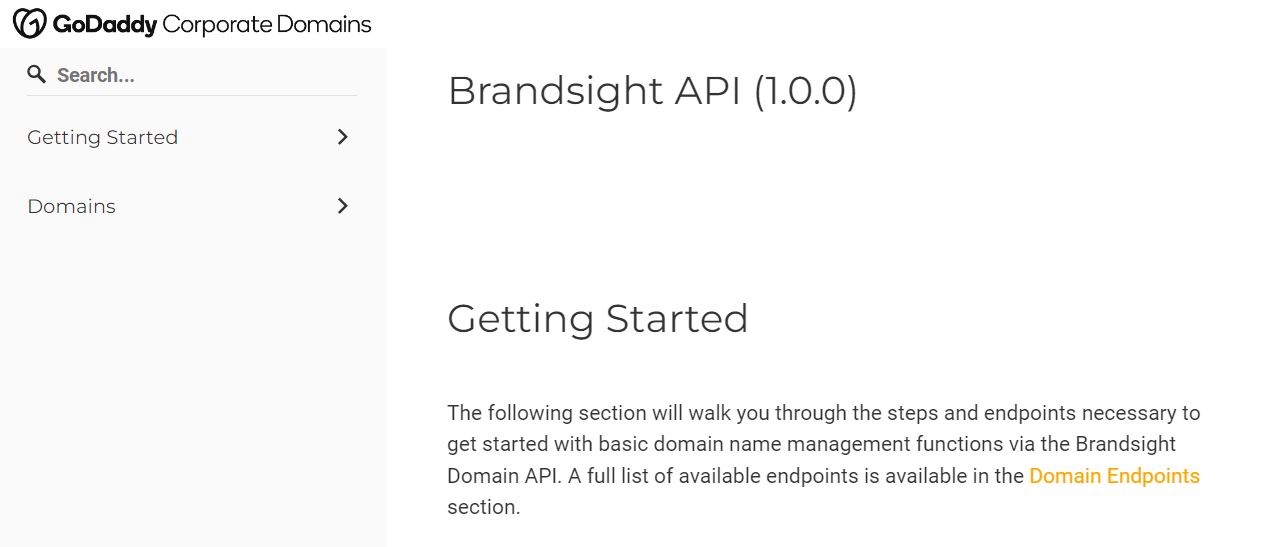Click the Brandsight API page title
The width and height of the screenshot is (1284, 547).
pos(595,91)
